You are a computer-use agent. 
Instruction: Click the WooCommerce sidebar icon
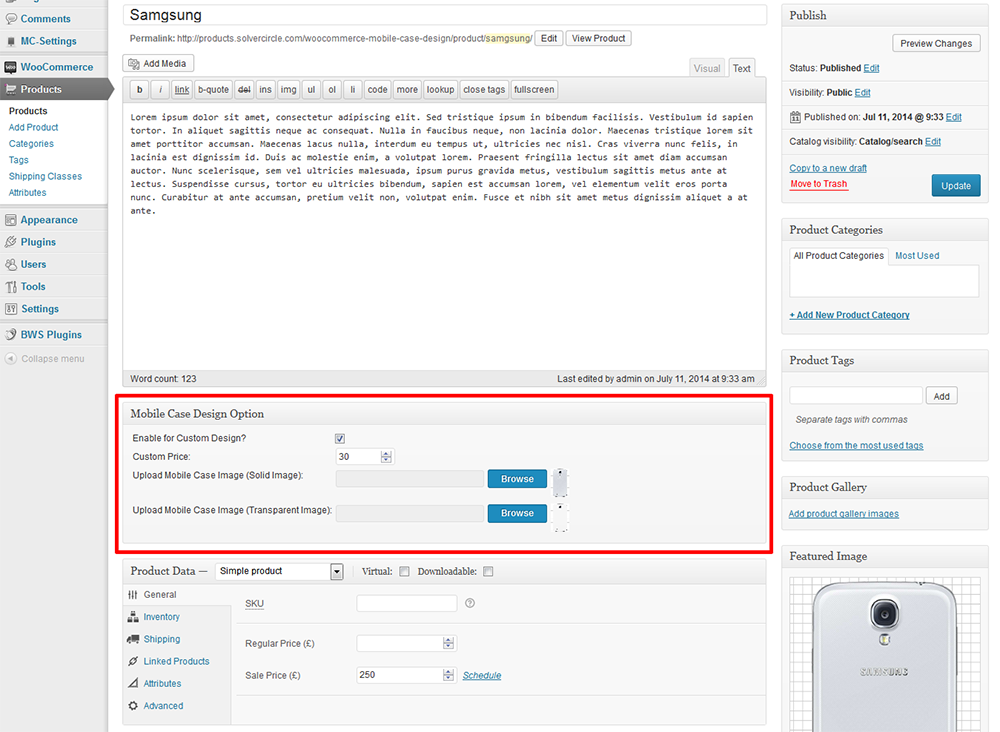10,67
